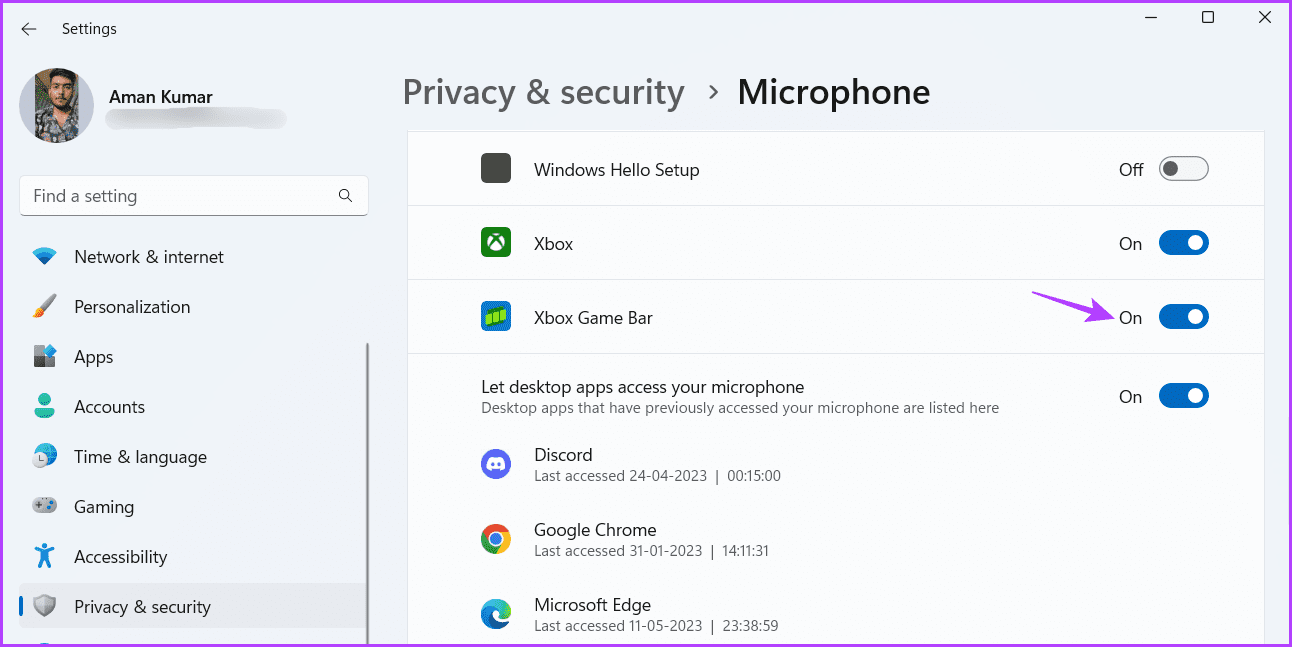
Task: Click the Accounts person icon
Action: pos(45,407)
